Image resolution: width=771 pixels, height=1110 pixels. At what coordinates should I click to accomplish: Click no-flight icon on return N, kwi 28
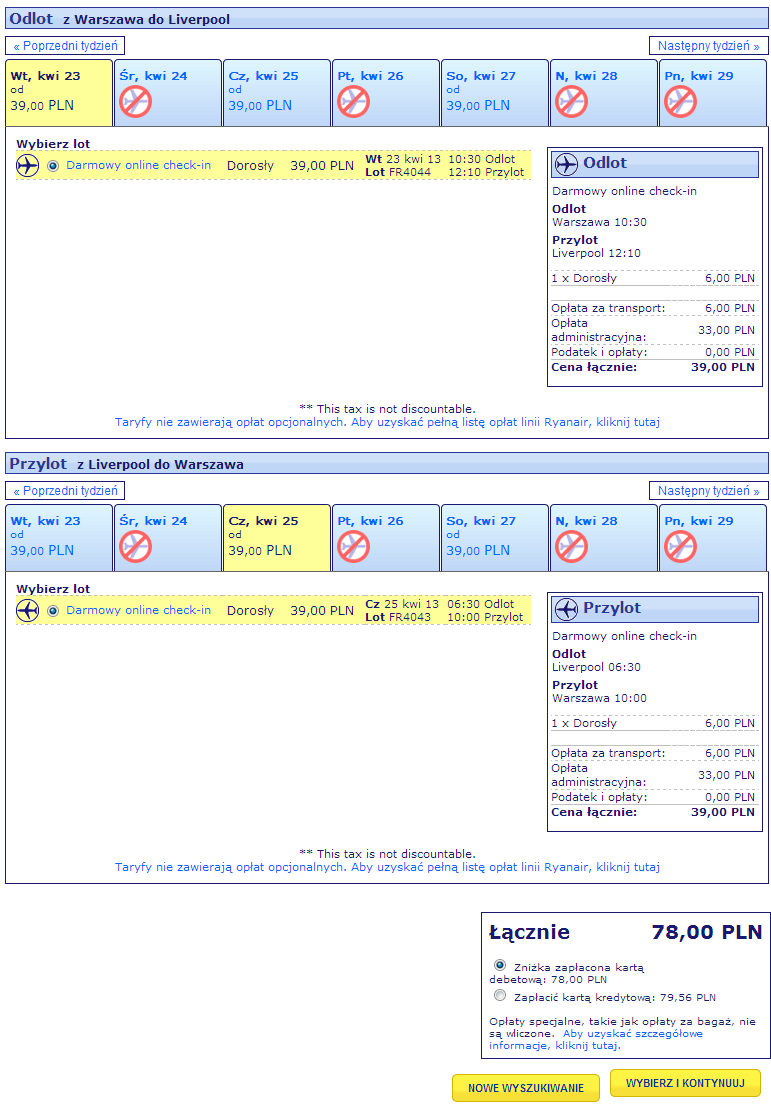coord(571,547)
